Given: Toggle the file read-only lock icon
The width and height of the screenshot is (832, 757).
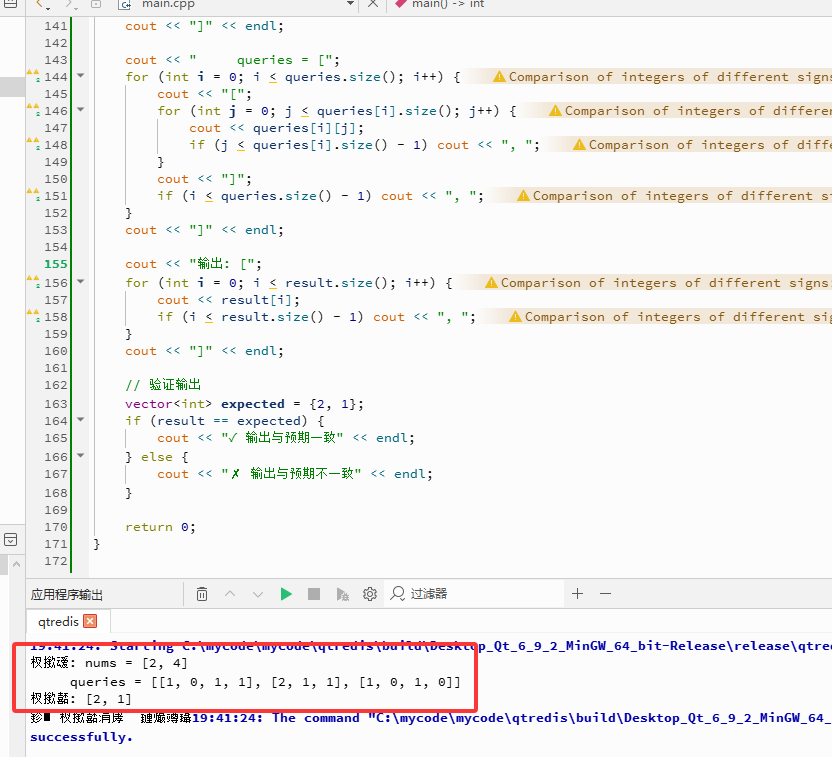Looking at the screenshot, I should click(x=96, y=4).
